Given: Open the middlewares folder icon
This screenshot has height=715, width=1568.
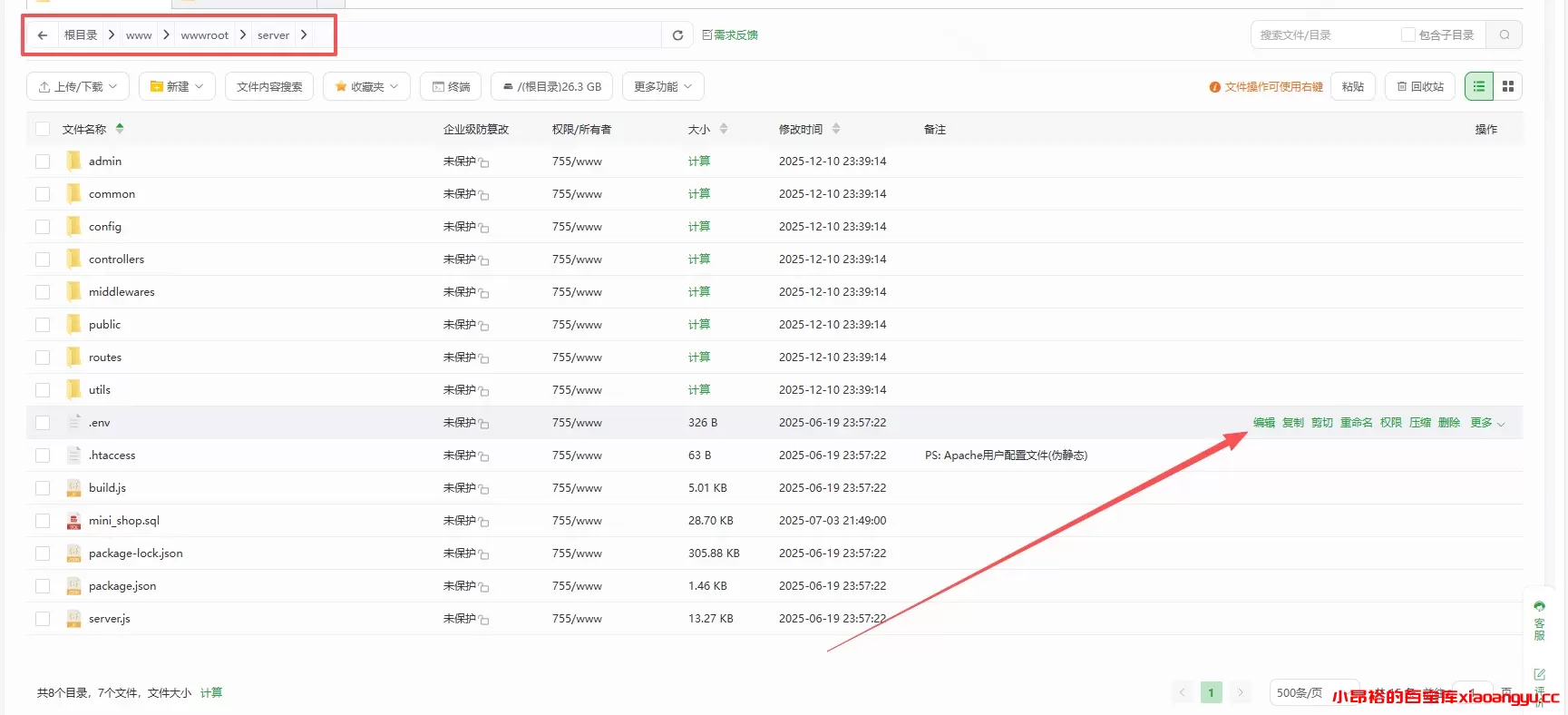Looking at the screenshot, I should [x=73, y=291].
